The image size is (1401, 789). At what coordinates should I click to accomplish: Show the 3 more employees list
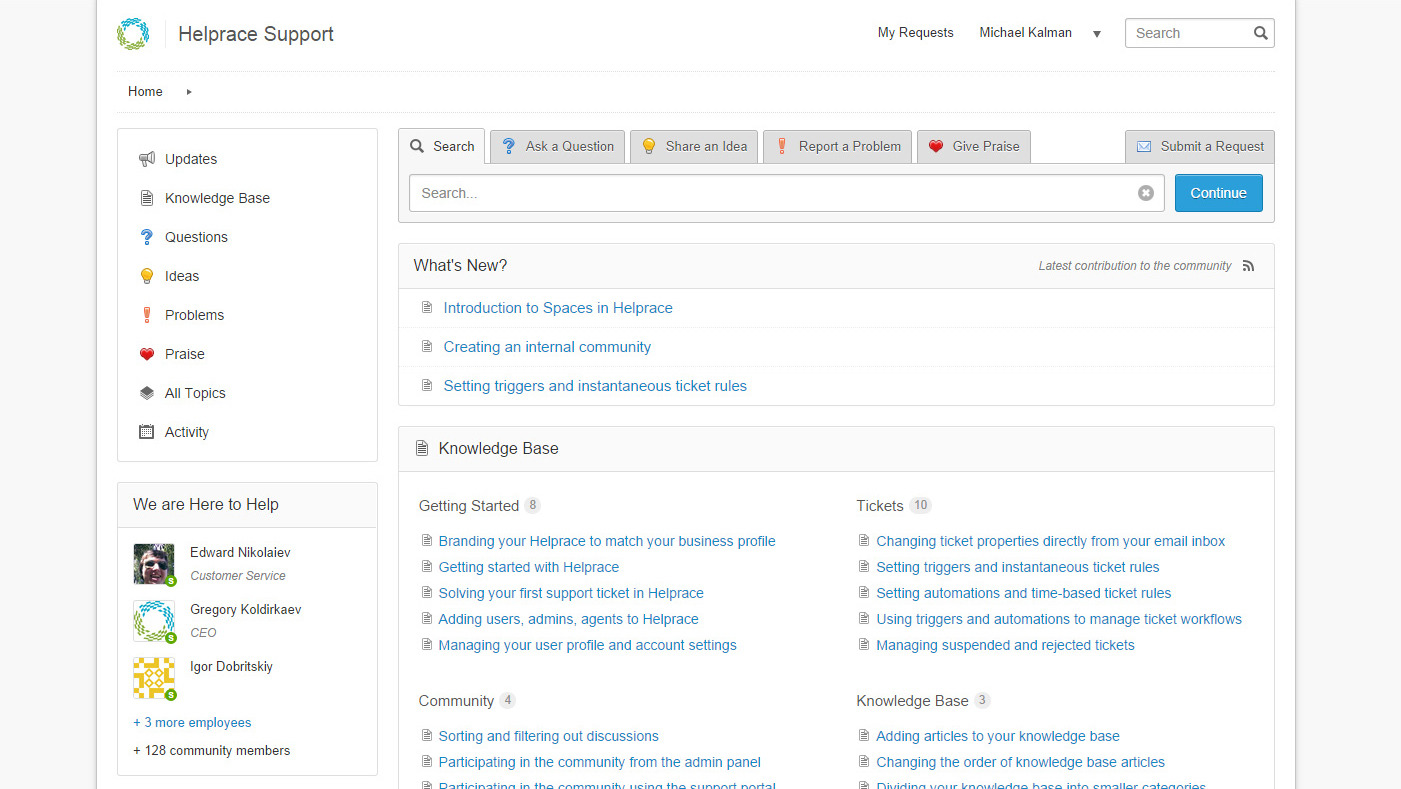192,722
